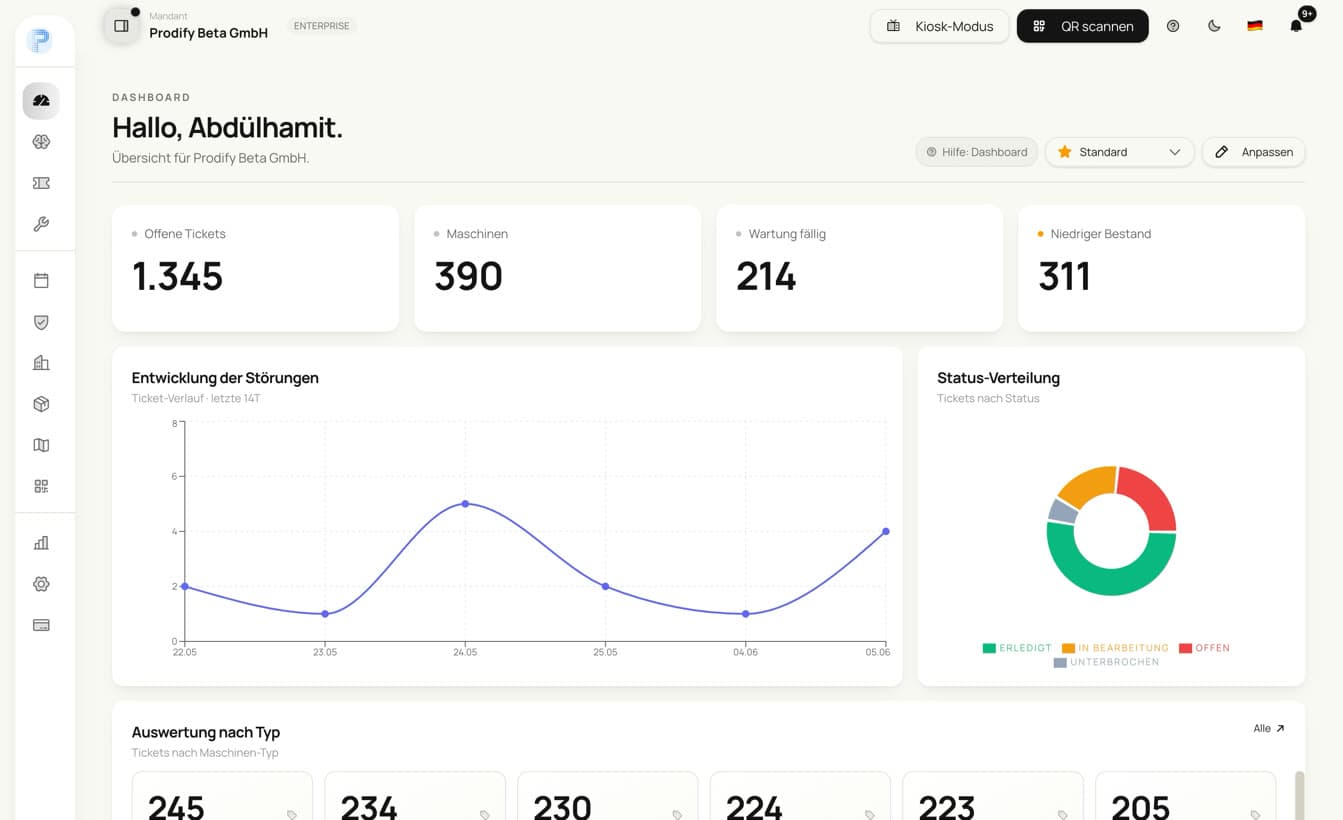
Task: Click the type card showing 205
Action: [x=1186, y=796]
